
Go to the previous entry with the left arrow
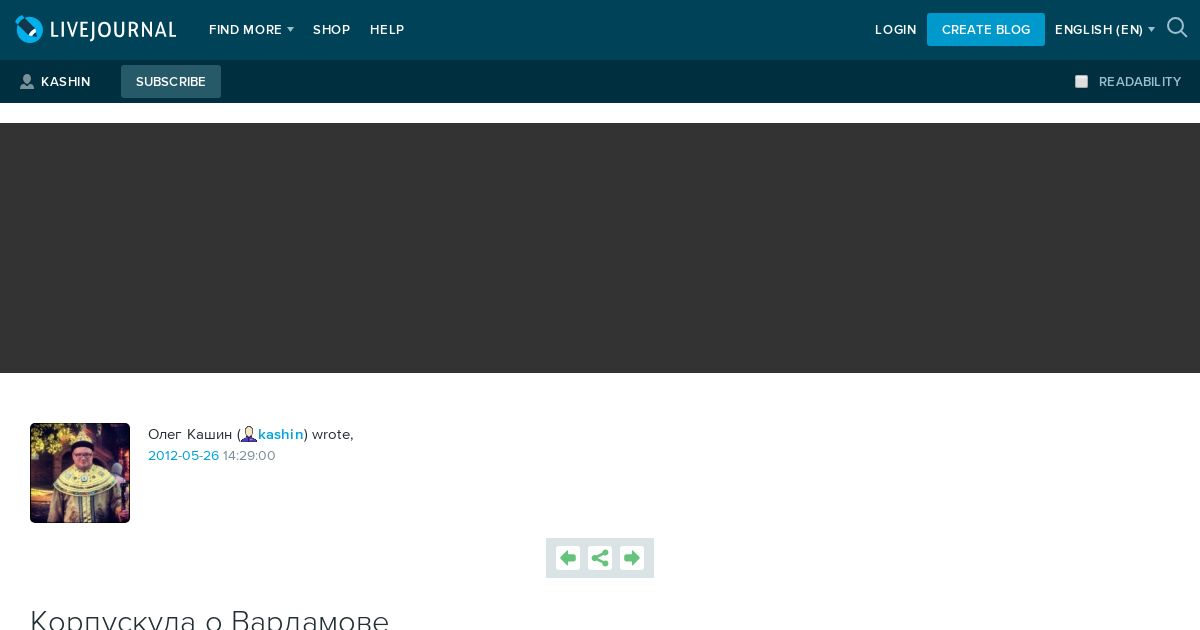tap(568, 558)
